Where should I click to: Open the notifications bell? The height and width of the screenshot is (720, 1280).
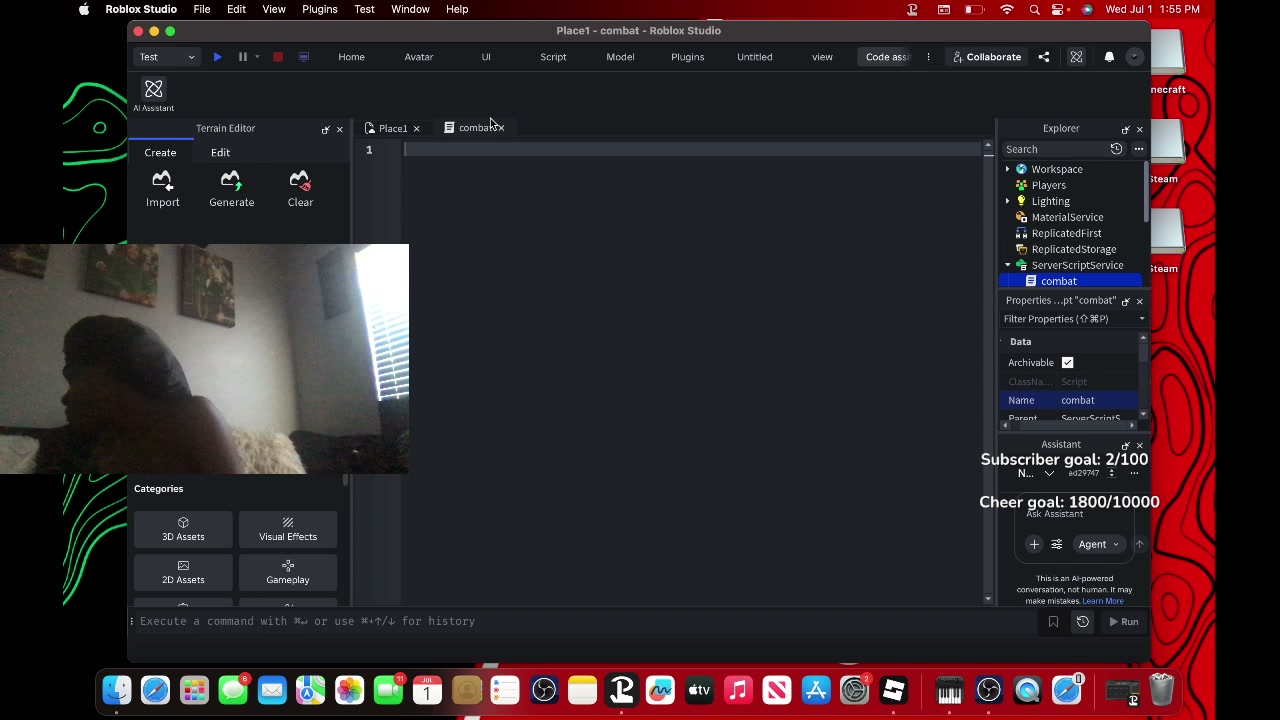(x=1109, y=57)
